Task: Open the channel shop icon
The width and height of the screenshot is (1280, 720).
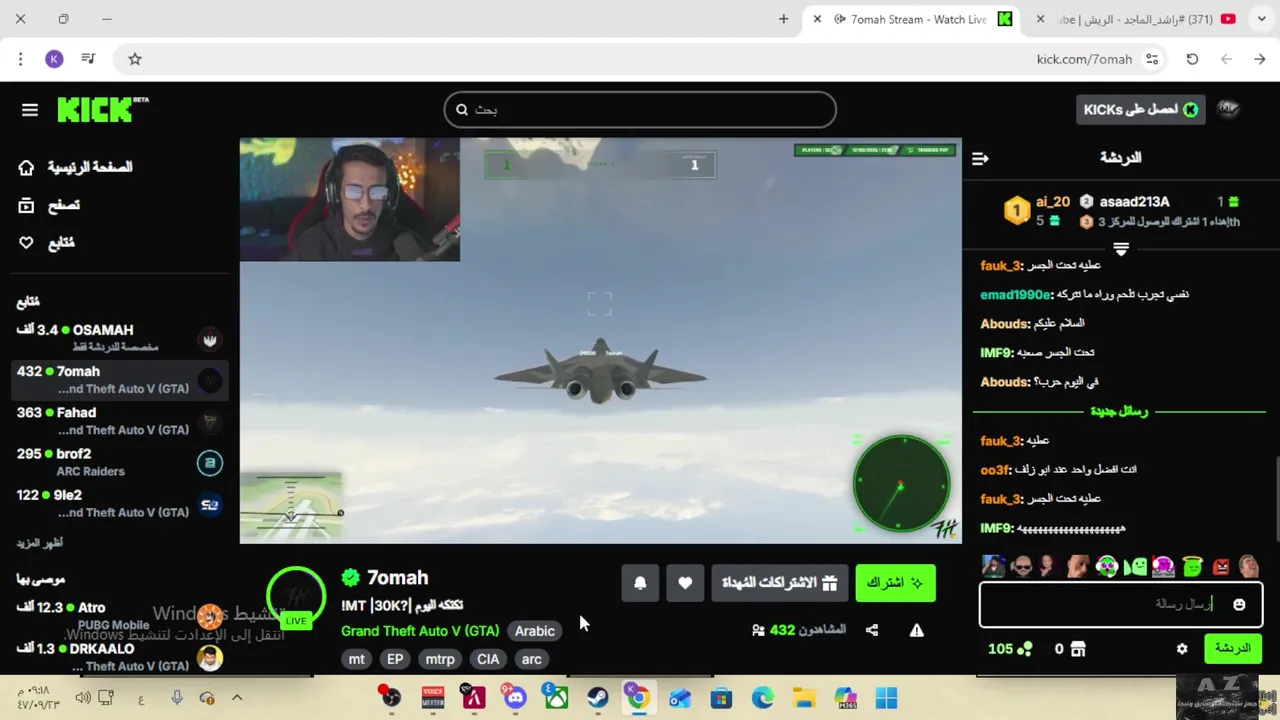Action: point(1078,649)
